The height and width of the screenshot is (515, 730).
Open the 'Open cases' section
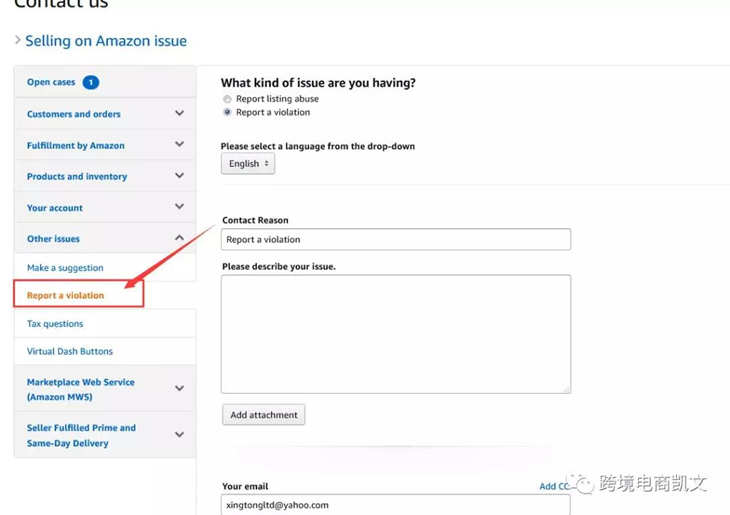click(51, 82)
